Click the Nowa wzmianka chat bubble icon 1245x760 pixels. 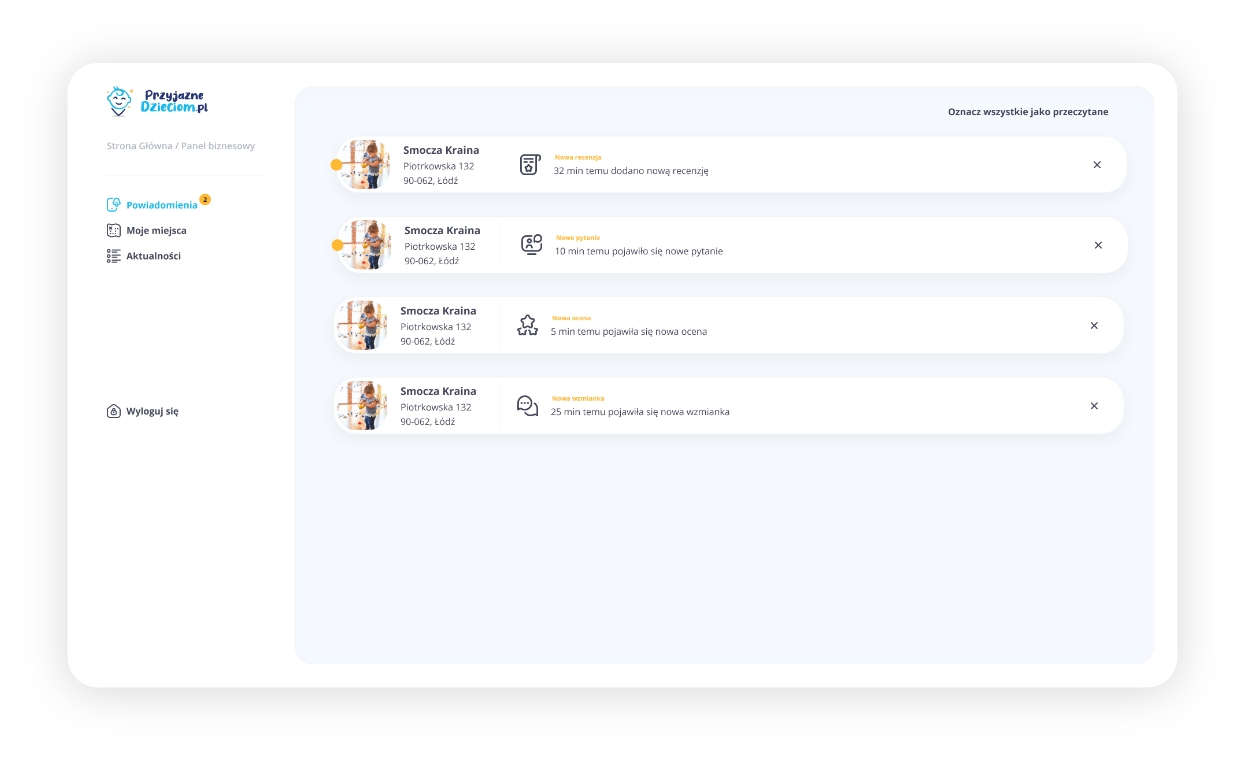coord(527,405)
